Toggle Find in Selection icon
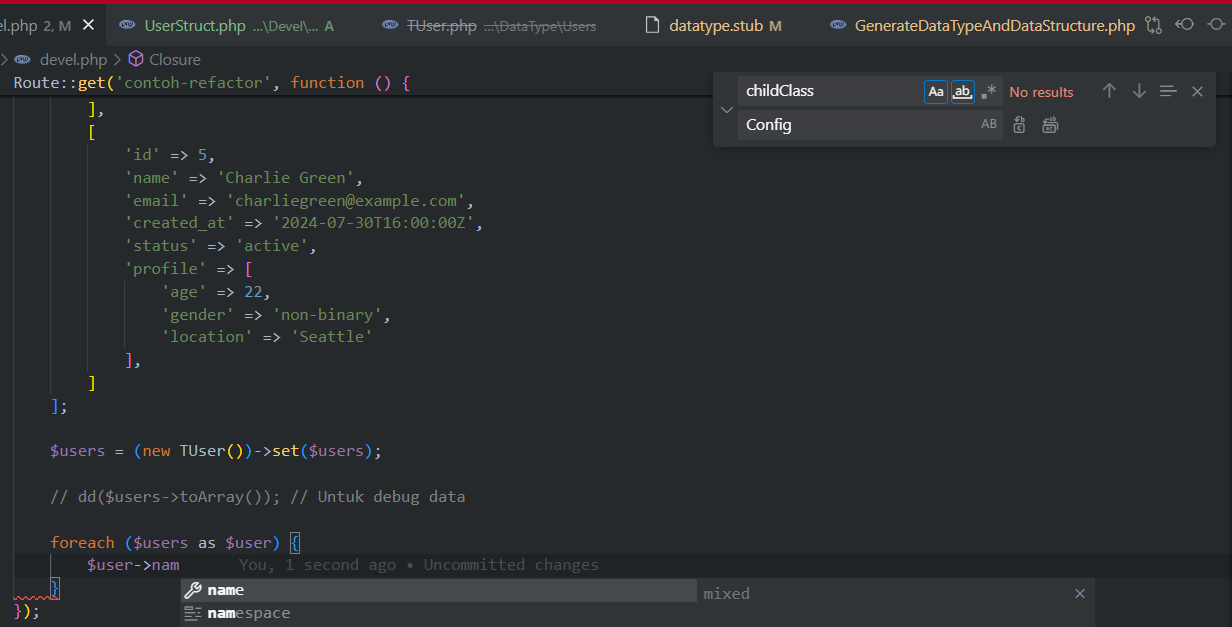This screenshot has width=1232, height=627. click(1168, 91)
